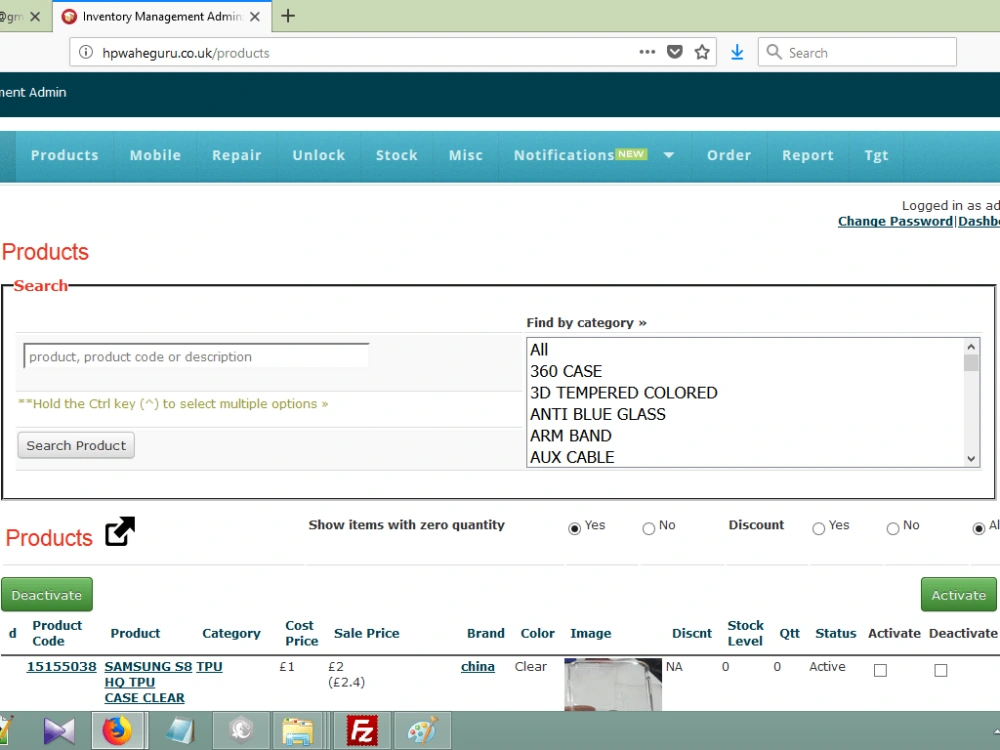Tick the Deactivate checkbox for SAMSUNG S8 row
1000x750 pixels.
point(941,670)
